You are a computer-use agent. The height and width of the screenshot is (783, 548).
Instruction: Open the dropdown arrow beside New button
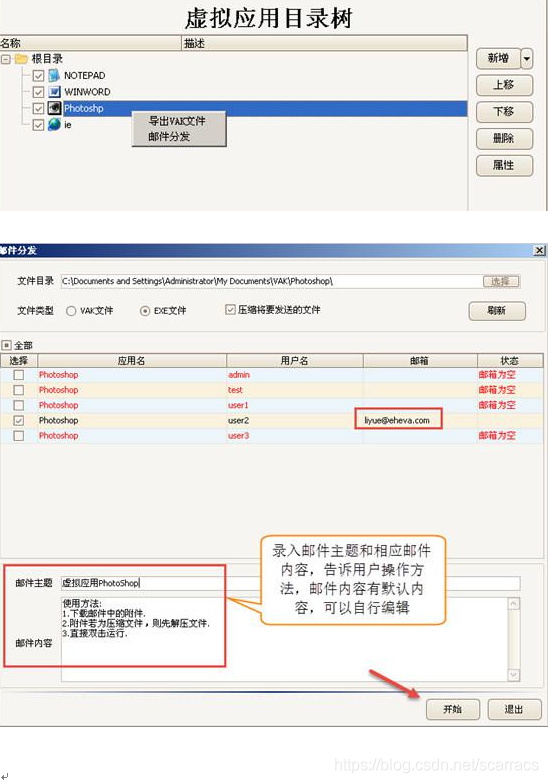(x=527, y=59)
